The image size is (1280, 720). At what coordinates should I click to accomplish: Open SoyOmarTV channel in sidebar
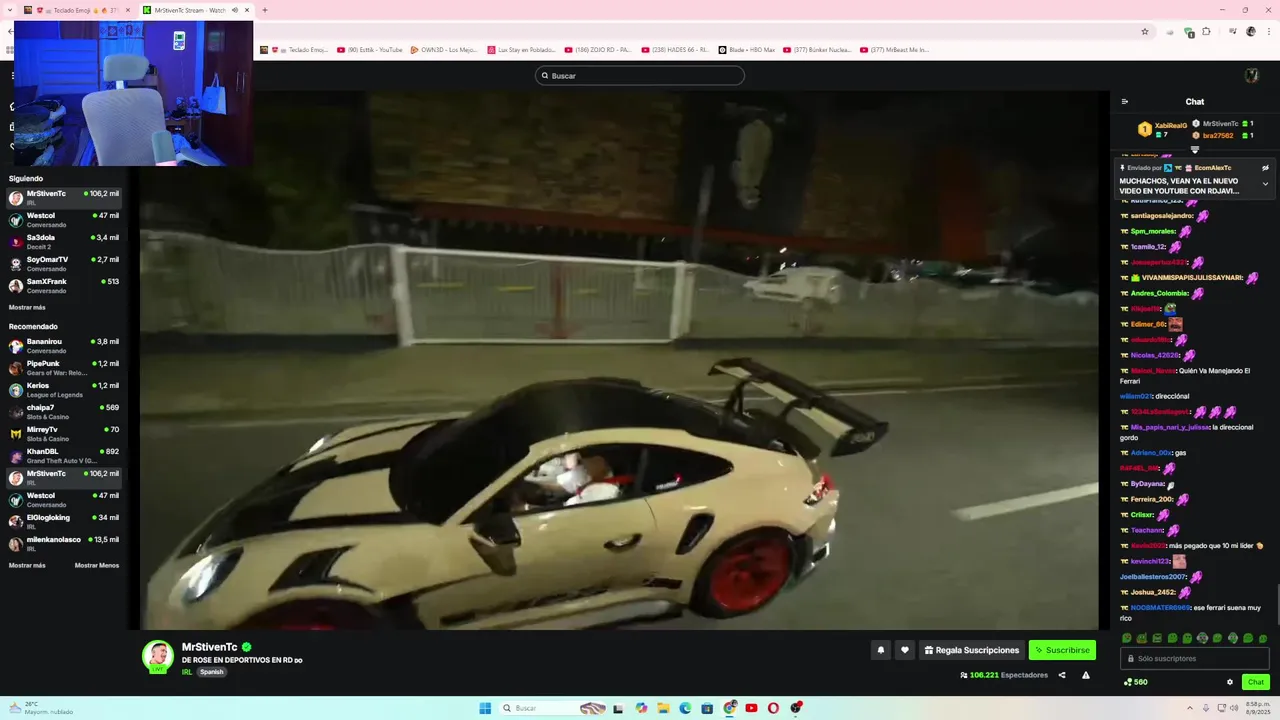64,264
